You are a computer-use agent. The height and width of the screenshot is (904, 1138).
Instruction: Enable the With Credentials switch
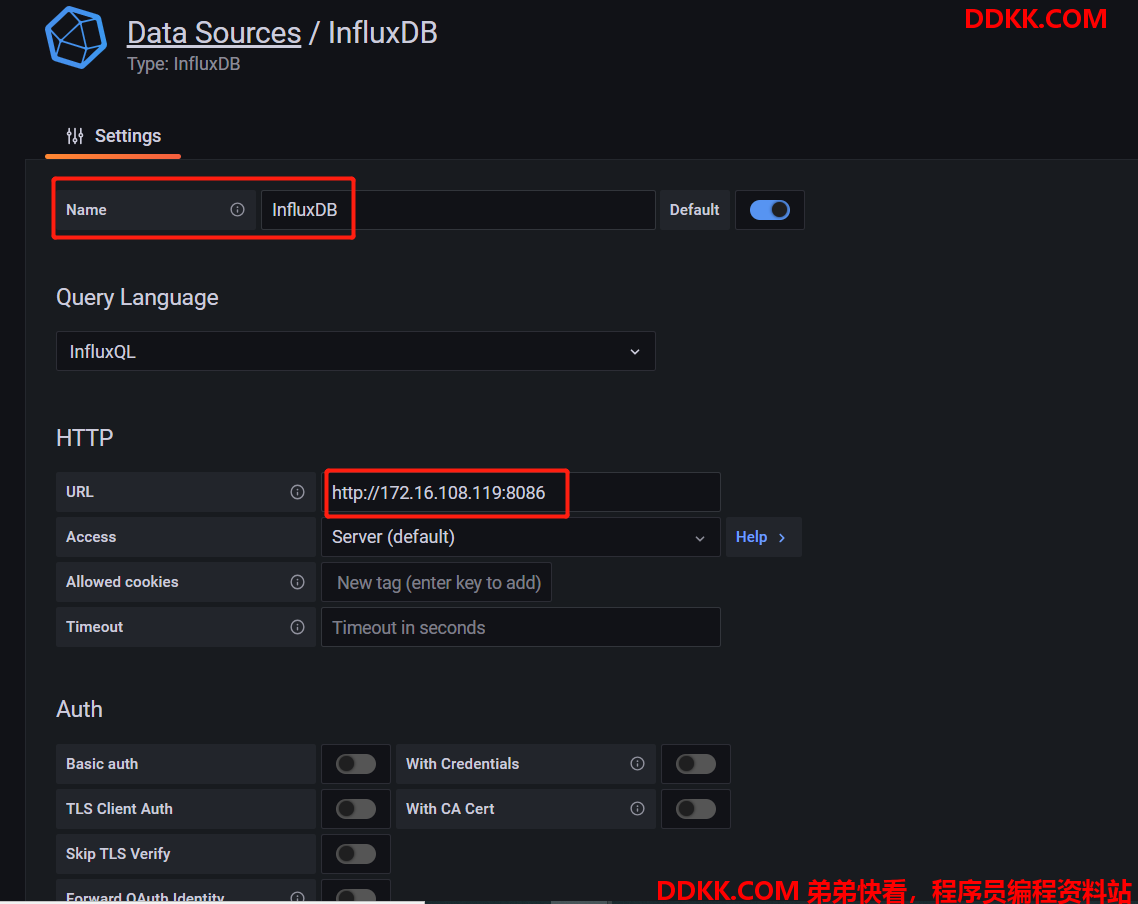click(695, 764)
